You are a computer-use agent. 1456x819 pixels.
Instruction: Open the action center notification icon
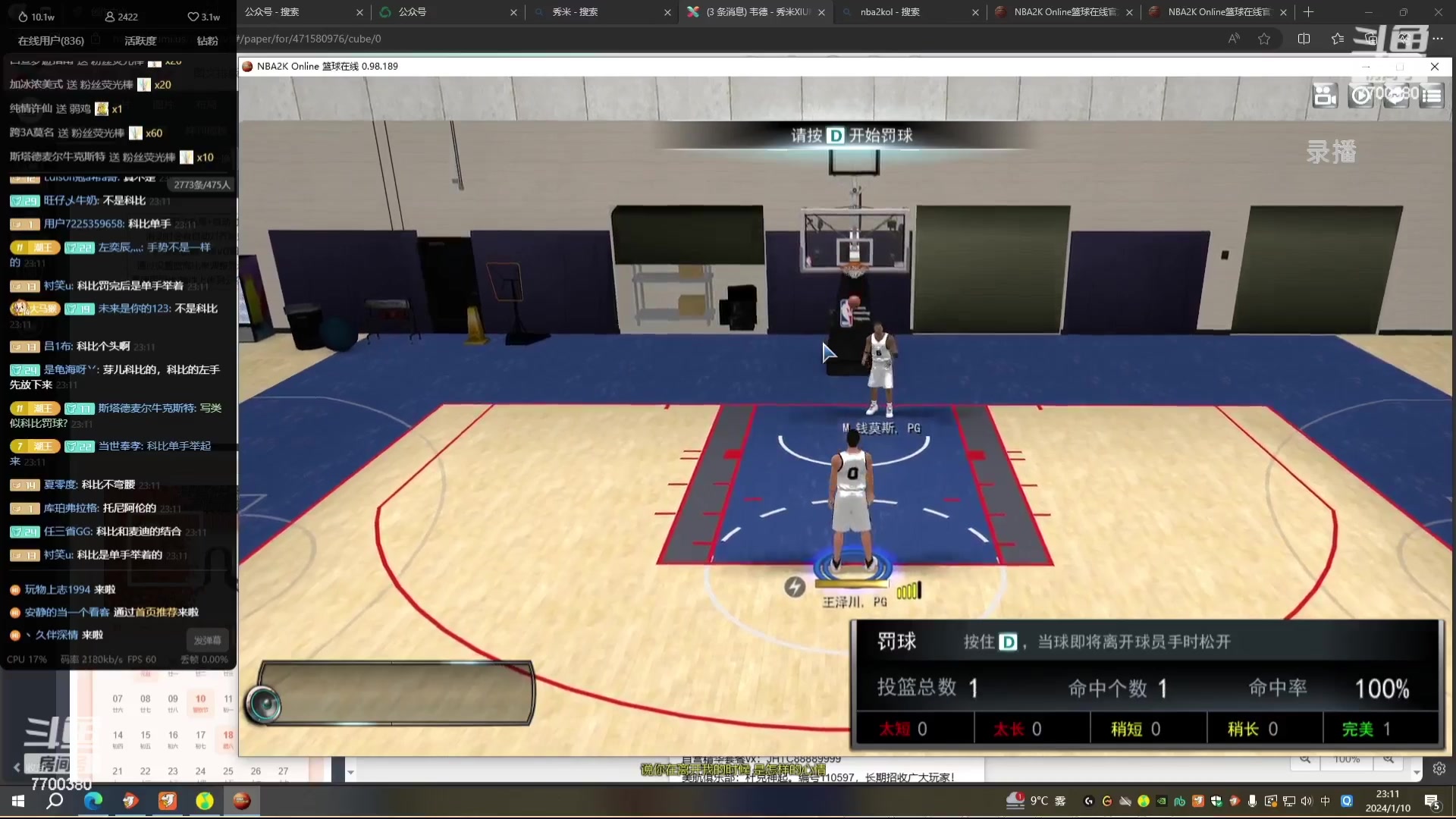tap(1432, 802)
